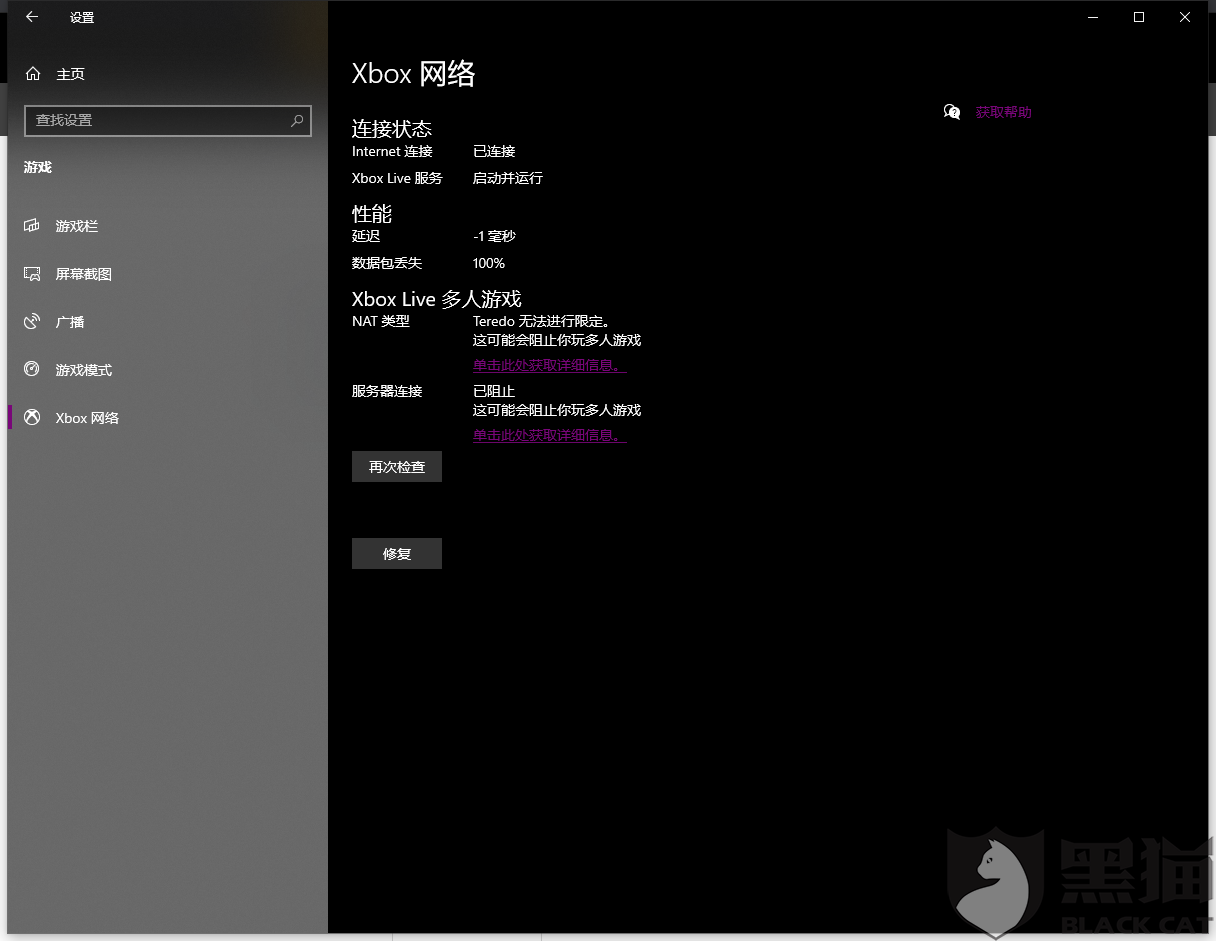1216x941 pixels.
Task: Maximize the Settings window
Action: pyautogui.click(x=1139, y=17)
